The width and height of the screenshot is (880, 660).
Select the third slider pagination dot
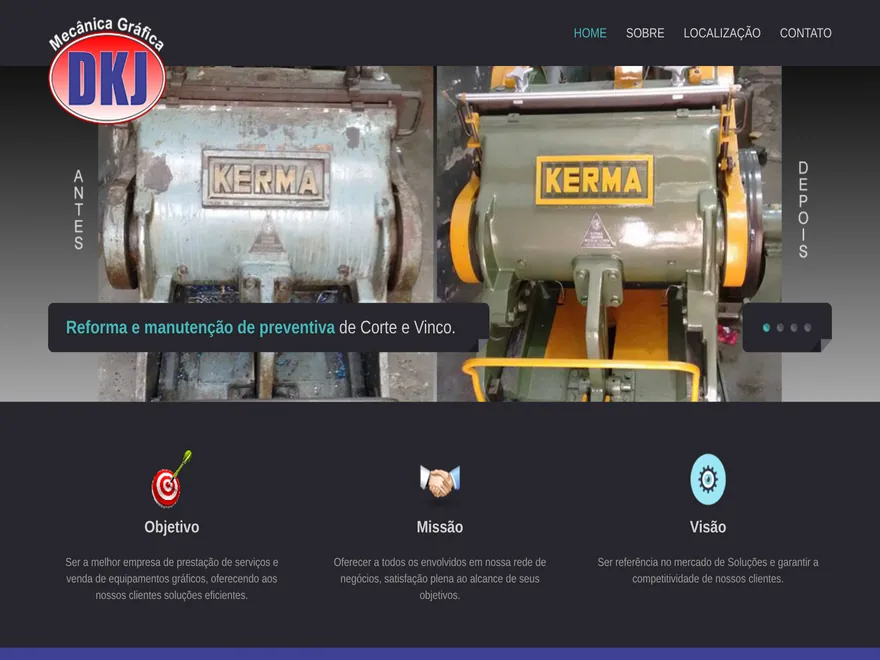pos(794,328)
